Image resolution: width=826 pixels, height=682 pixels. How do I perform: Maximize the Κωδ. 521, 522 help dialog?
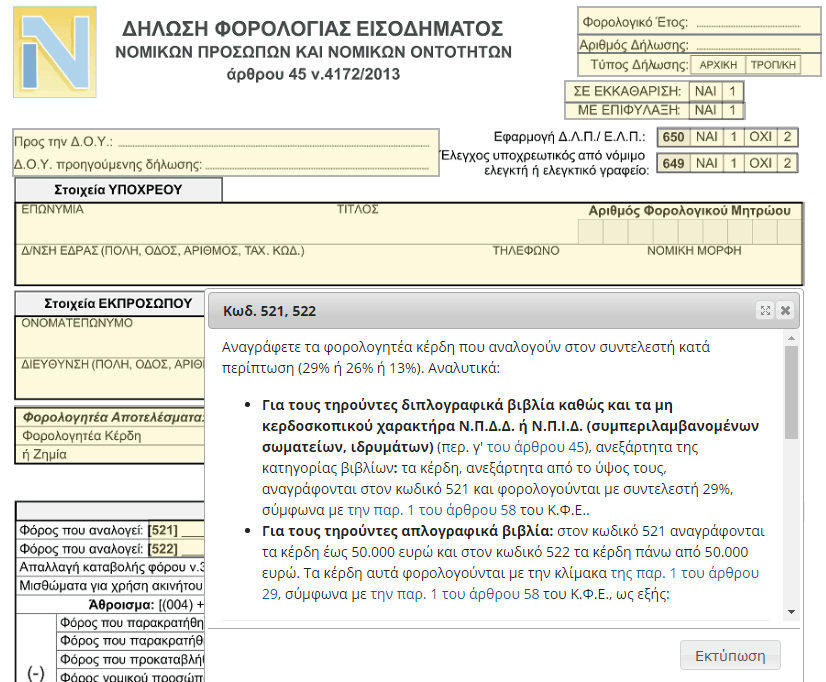[x=765, y=311]
